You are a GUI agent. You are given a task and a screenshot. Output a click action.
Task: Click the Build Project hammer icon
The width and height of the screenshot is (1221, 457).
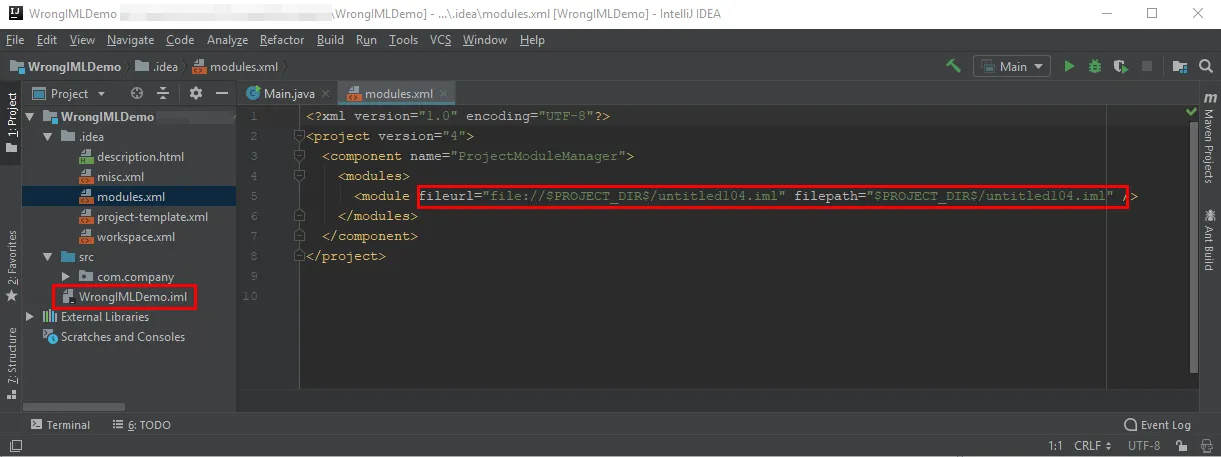(x=953, y=66)
